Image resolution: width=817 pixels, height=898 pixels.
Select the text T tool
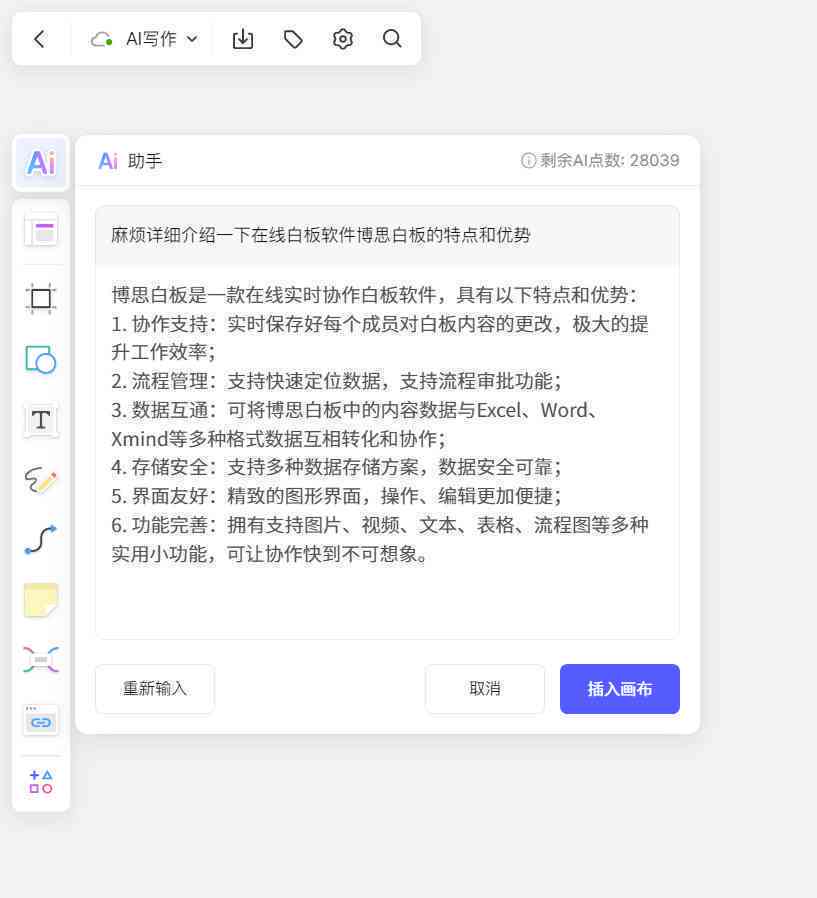tap(41, 420)
